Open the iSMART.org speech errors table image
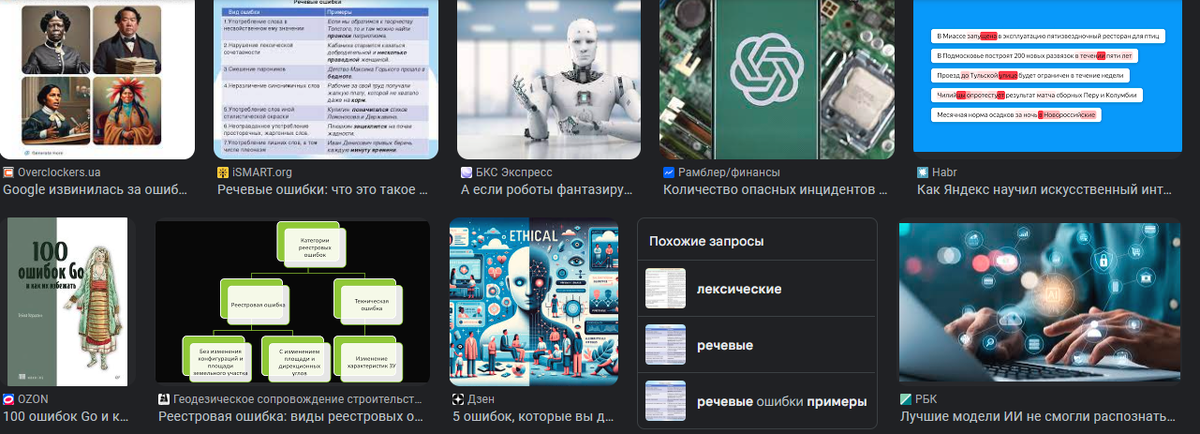The image size is (1200, 434). (x=327, y=79)
